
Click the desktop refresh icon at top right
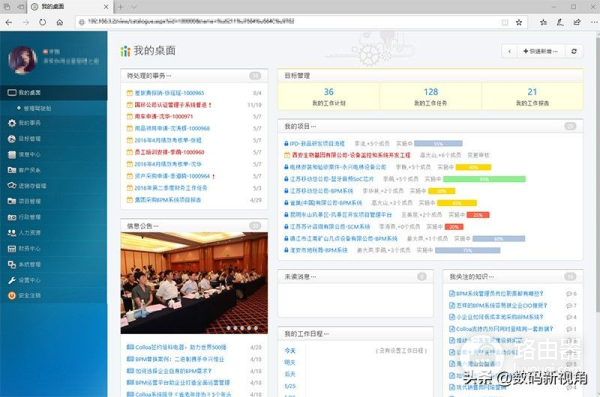[x=574, y=51]
